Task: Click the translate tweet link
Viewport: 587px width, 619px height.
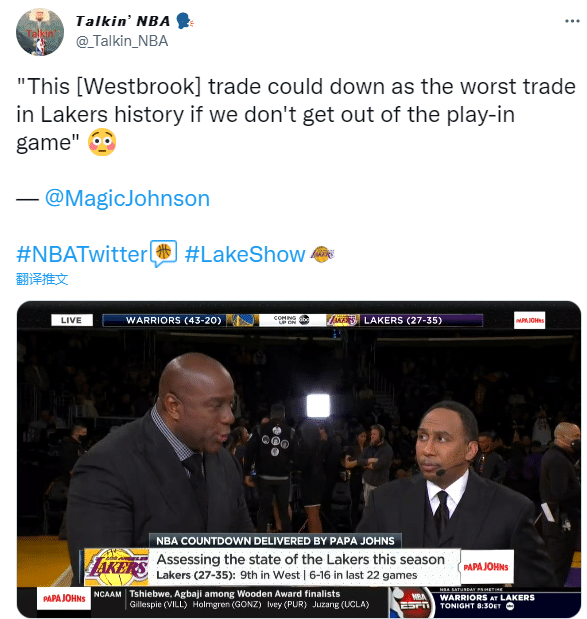Action: click(42, 279)
